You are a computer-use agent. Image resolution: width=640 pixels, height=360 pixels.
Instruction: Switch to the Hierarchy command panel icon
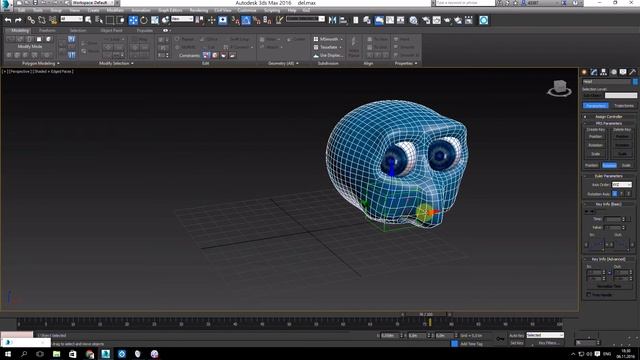tap(604, 72)
